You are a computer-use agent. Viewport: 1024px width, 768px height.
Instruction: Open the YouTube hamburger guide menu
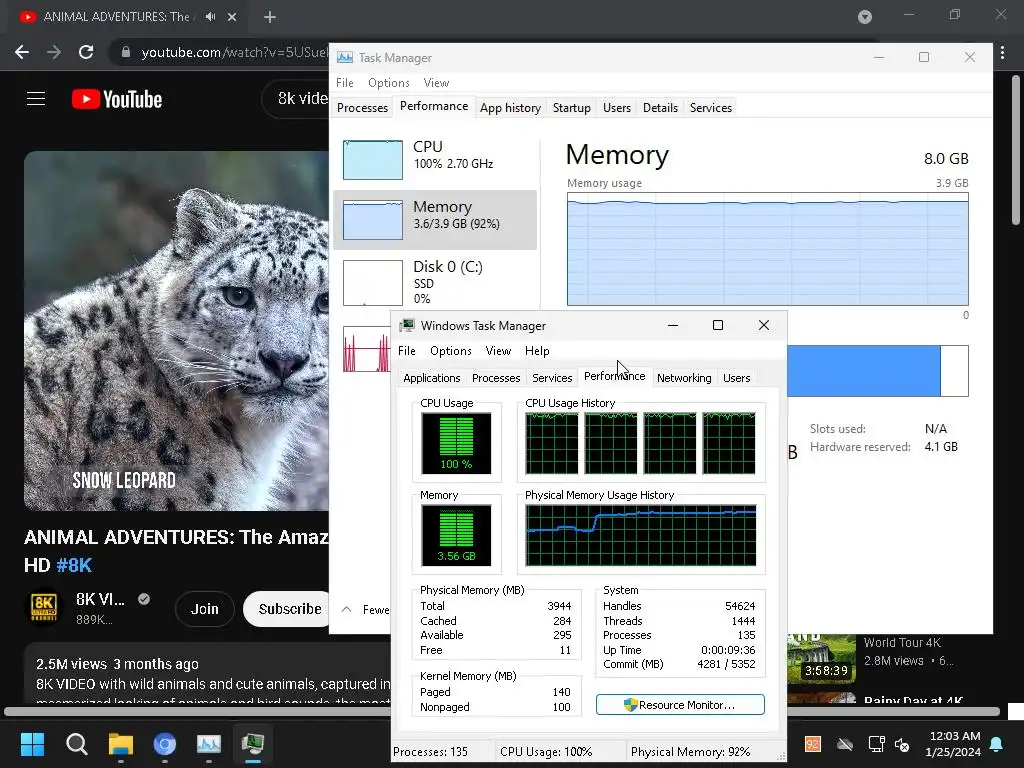(36, 99)
